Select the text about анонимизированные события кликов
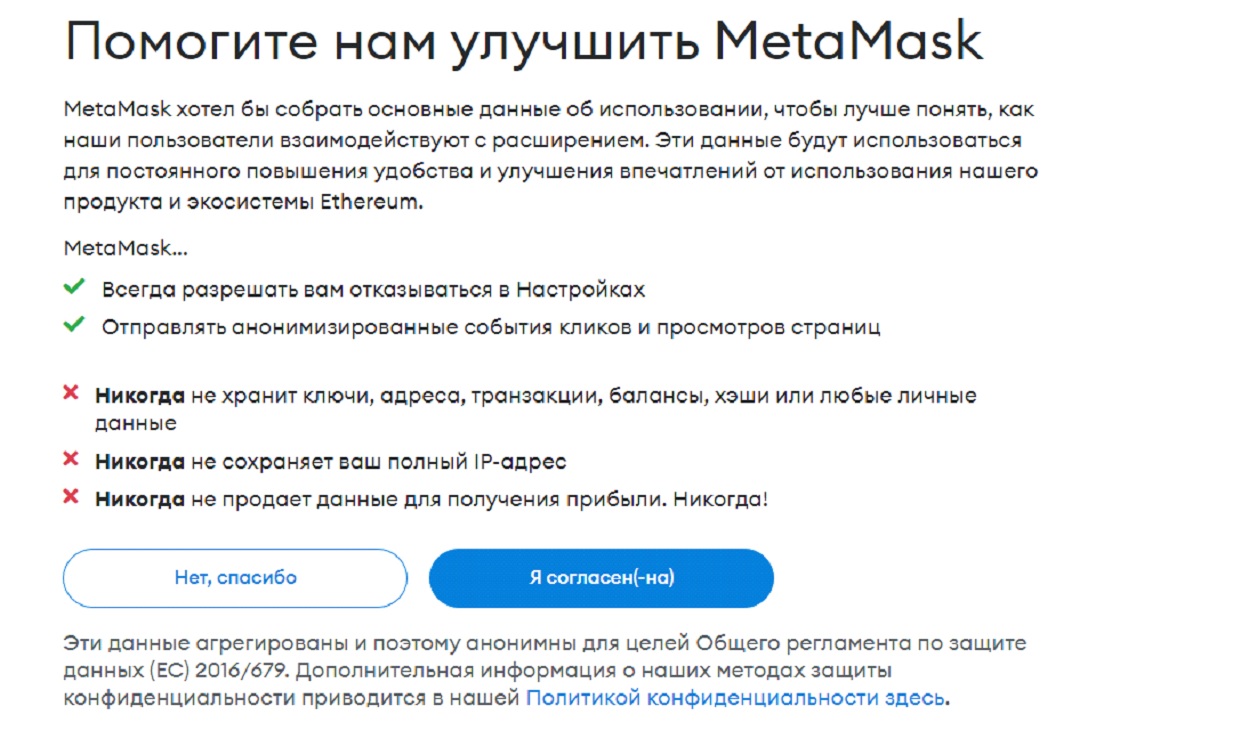Screen dimensions: 1241x739 (x=491, y=327)
